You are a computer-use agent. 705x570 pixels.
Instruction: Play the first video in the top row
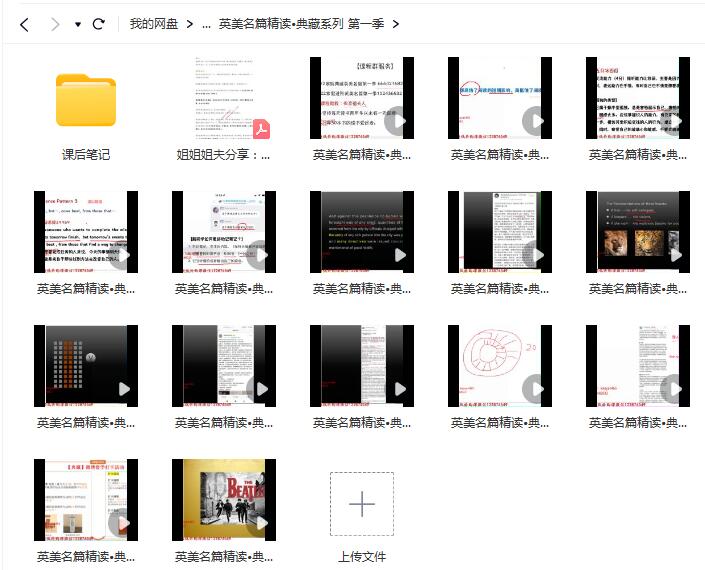click(362, 99)
